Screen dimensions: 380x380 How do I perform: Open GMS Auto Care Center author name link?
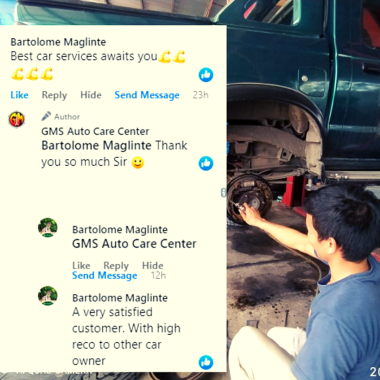95,131
